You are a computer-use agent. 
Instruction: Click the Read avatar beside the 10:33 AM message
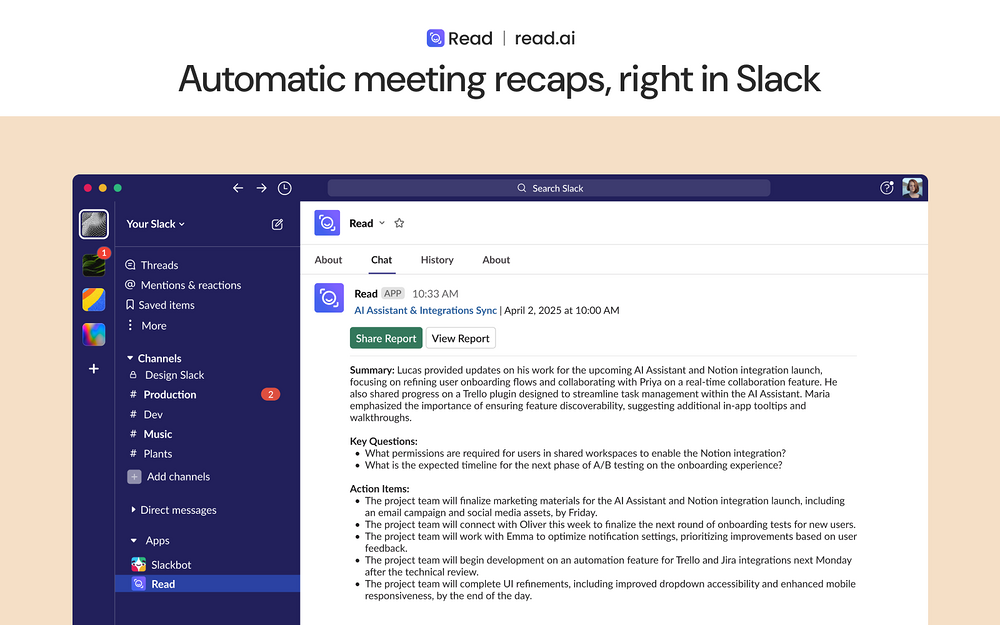[x=329, y=298]
